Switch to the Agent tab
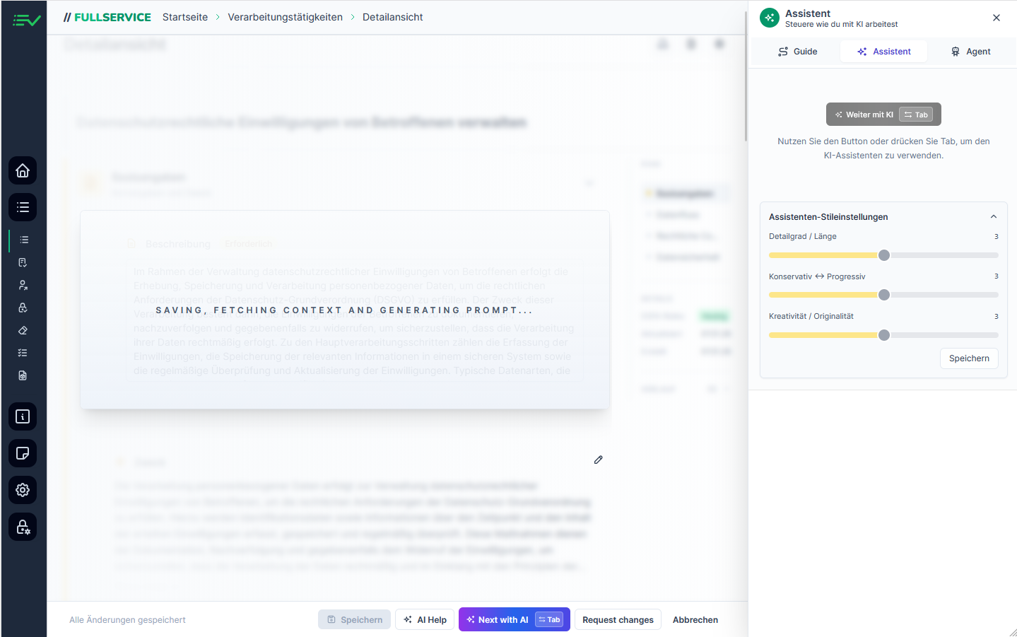Viewport: 1017px width, 637px height. point(969,51)
